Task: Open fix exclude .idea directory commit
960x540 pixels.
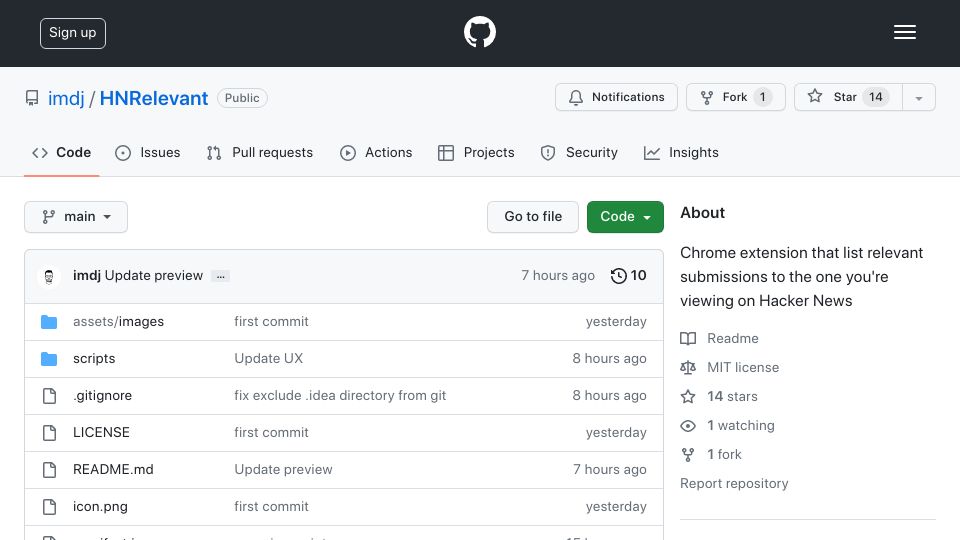Action: click(x=340, y=396)
